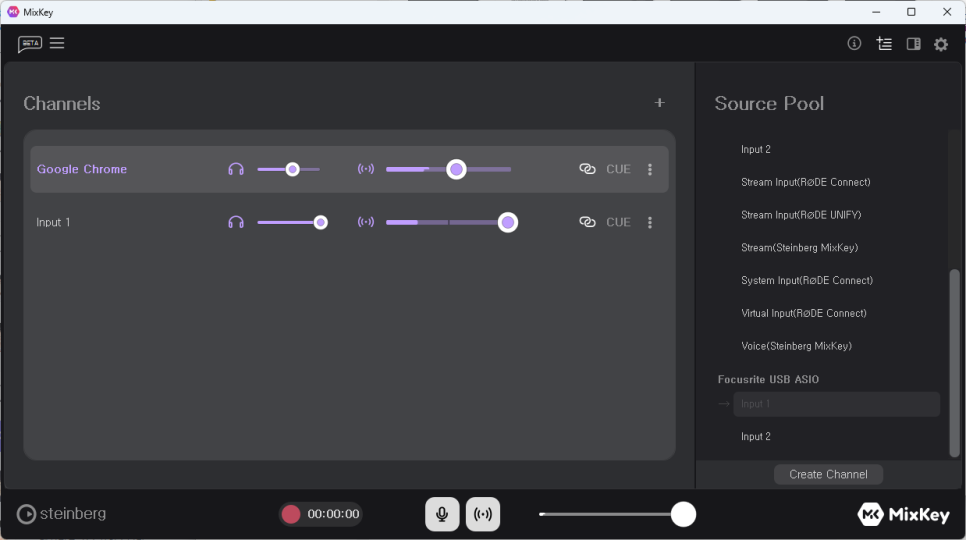Open more options for Input 1 channel
The width and height of the screenshot is (966, 540).
coord(650,222)
